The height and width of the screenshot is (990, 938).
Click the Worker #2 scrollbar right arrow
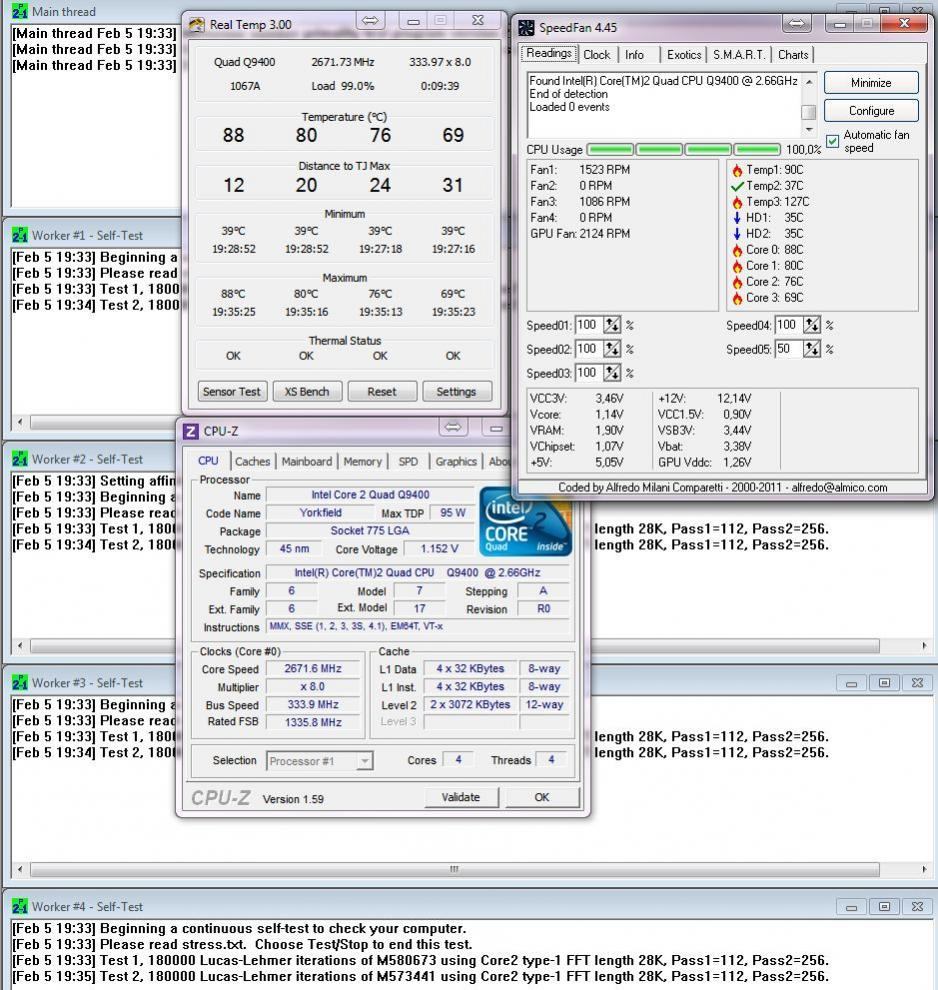pyautogui.click(x=925, y=646)
